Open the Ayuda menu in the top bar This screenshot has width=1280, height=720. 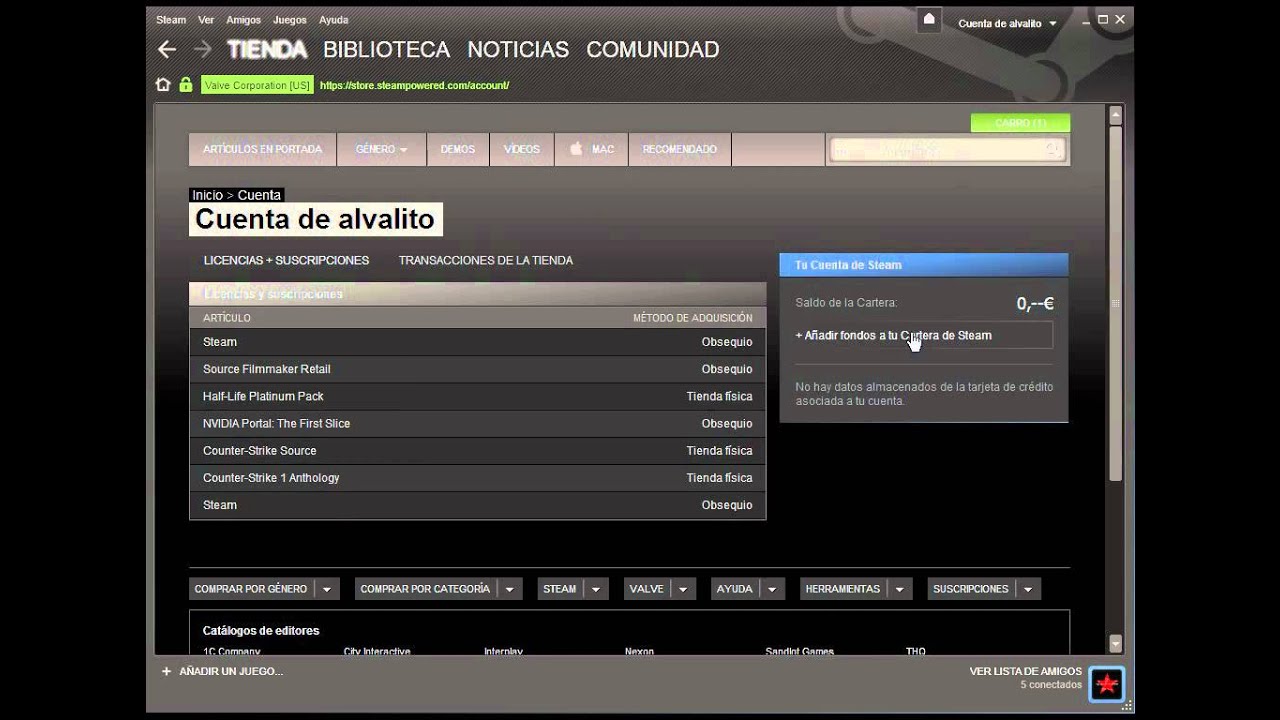(x=333, y=20)
